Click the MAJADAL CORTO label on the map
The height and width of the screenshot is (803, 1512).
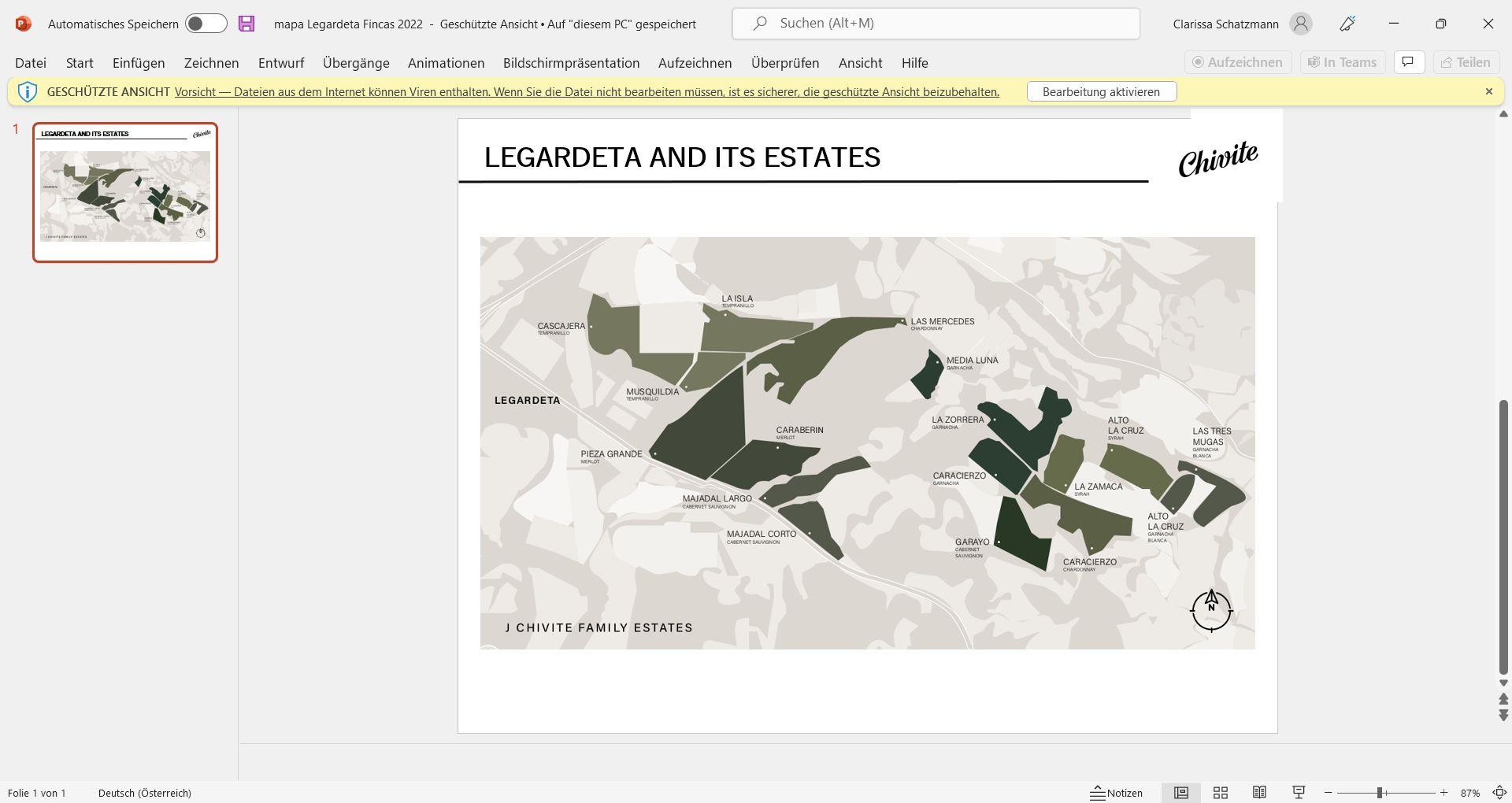pos(762,534)
